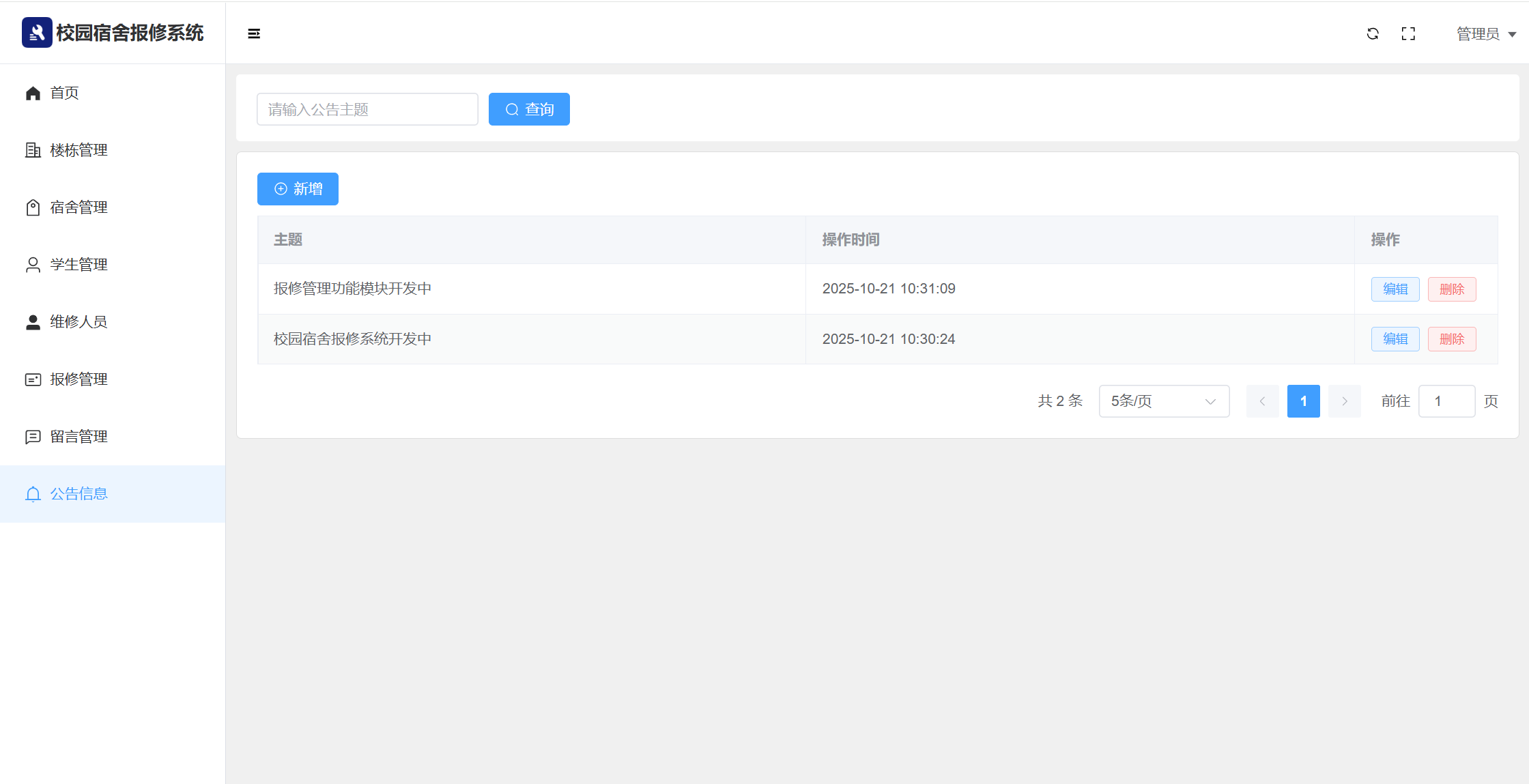Click the system logo icon
The width and height of the screenshot is (1529, 784).
tap(37, 32)
